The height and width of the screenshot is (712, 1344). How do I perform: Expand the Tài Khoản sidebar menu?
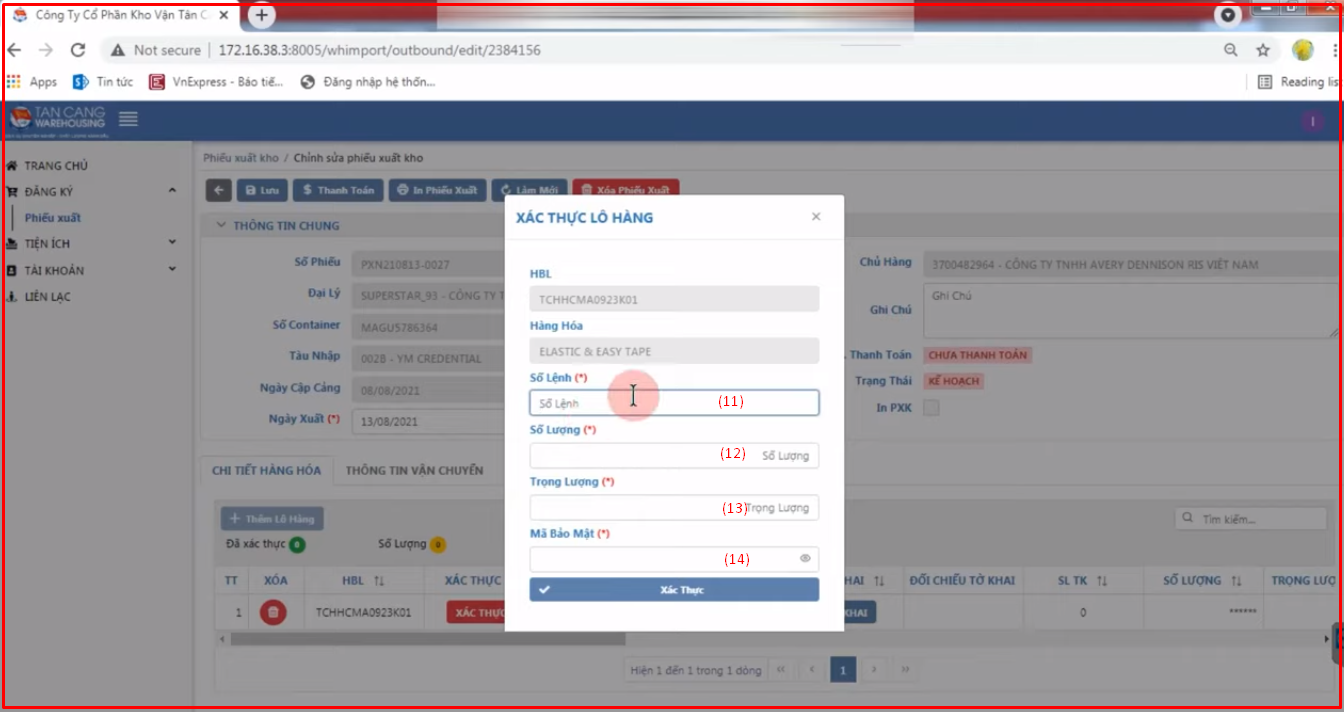click(172, 270)
